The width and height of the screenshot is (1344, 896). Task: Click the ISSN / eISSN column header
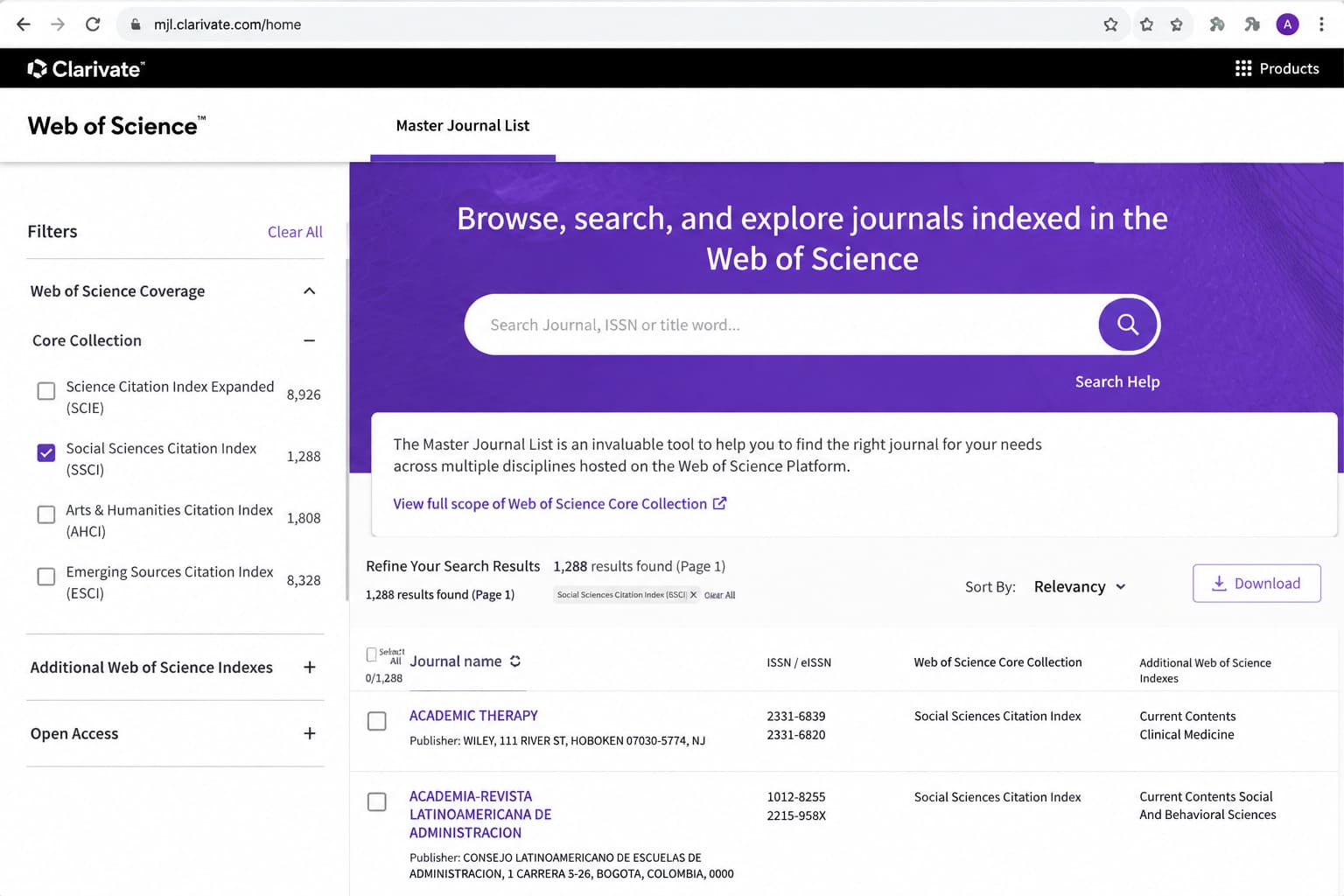(799, 662)
